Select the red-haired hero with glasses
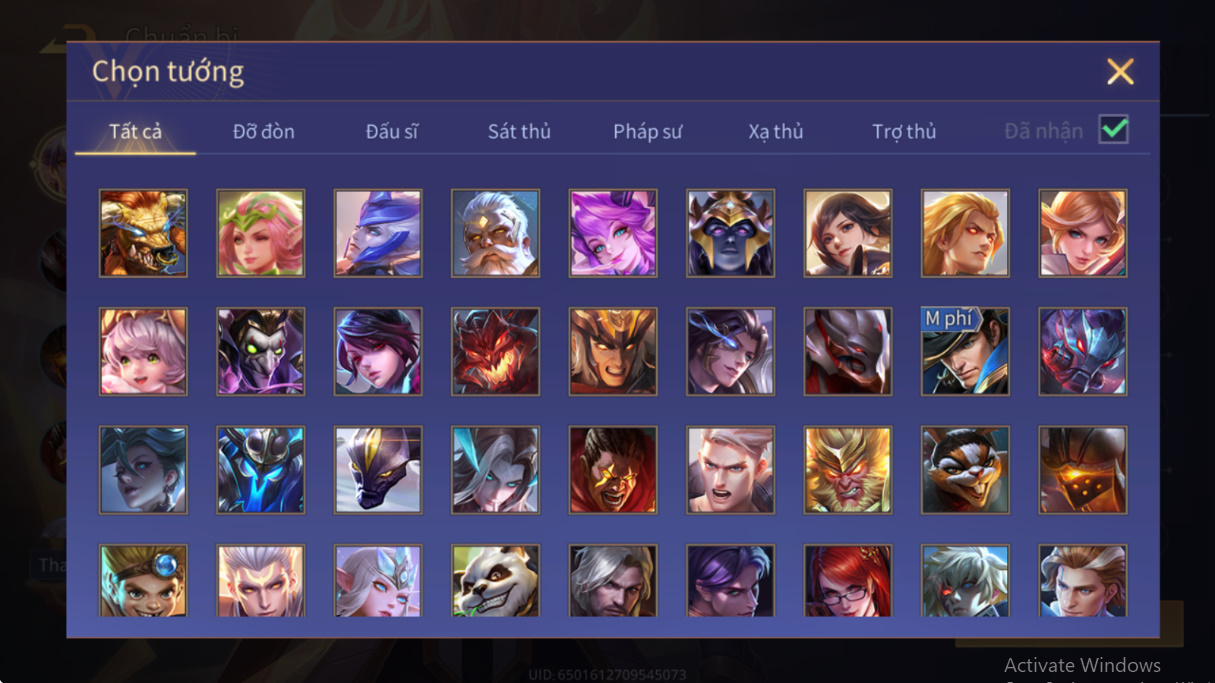1215x683 pixels. (x=848, y=581)
